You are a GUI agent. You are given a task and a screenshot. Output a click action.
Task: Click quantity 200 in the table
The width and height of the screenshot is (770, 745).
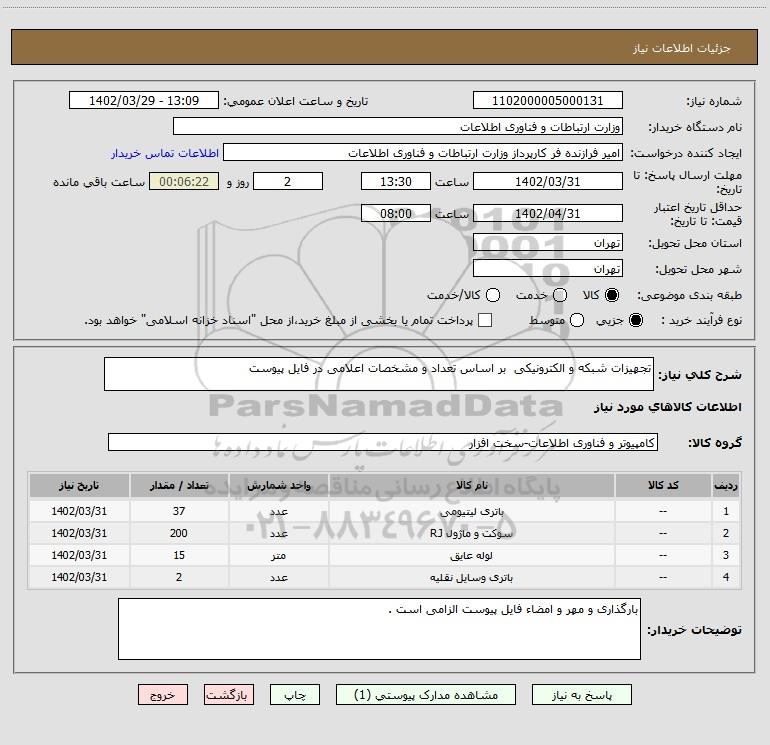point(179,533)
